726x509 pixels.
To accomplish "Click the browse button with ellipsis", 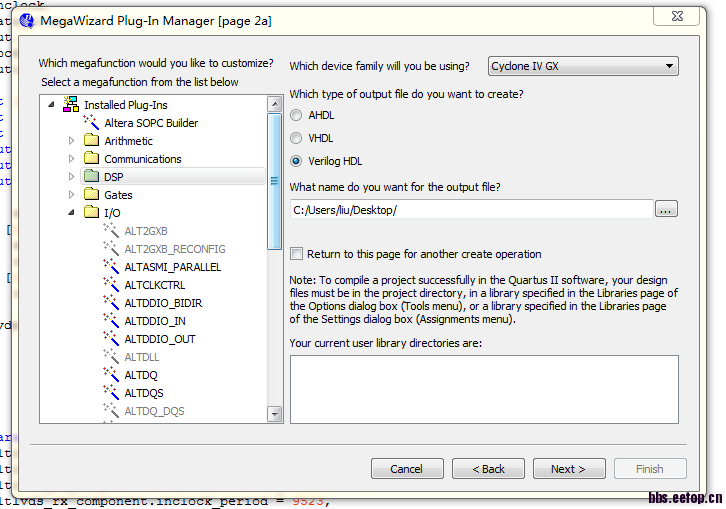I will click(x=668, y=209).
